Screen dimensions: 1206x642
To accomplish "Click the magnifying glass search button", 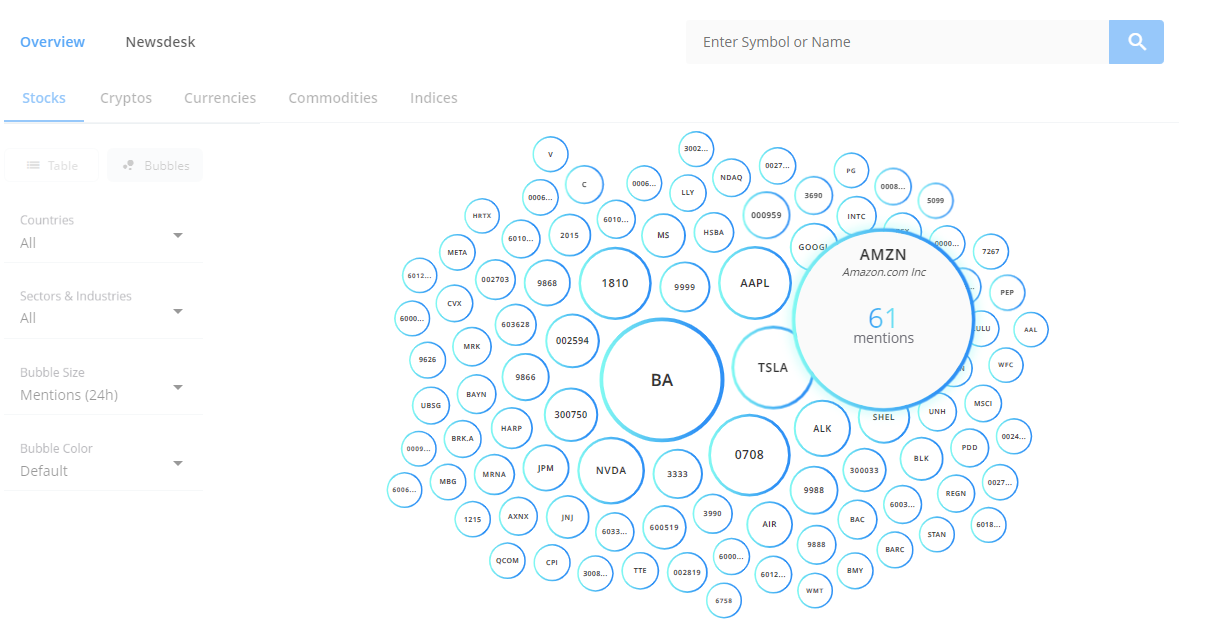I will click(x=1136, y=42).
